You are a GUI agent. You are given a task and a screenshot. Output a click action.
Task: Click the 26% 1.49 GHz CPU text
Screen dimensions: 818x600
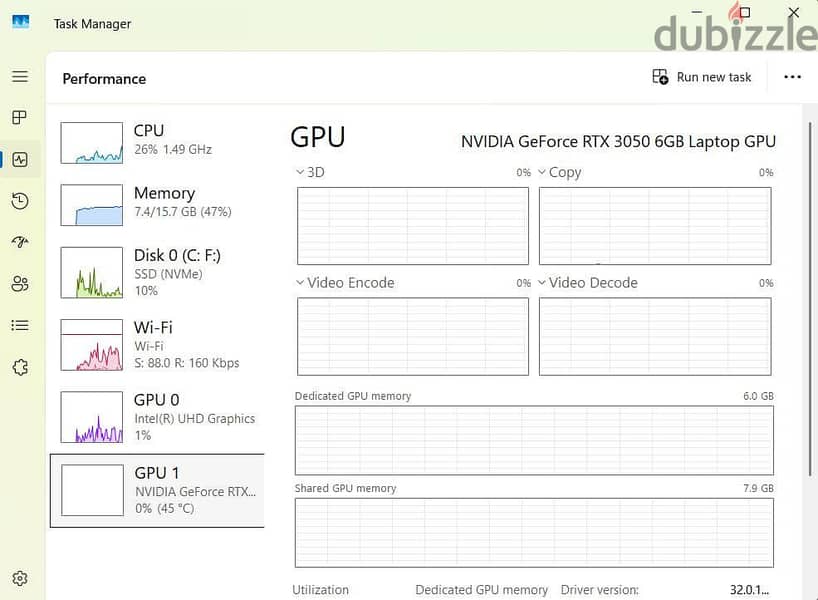coord(173,149)
